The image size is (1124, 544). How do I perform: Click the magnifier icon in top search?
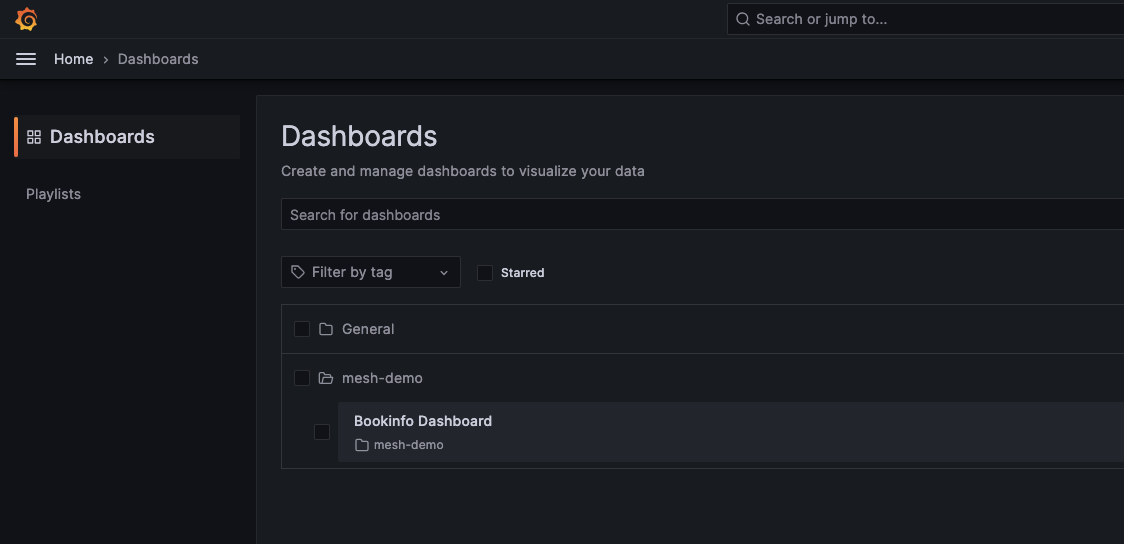(743, 19)
